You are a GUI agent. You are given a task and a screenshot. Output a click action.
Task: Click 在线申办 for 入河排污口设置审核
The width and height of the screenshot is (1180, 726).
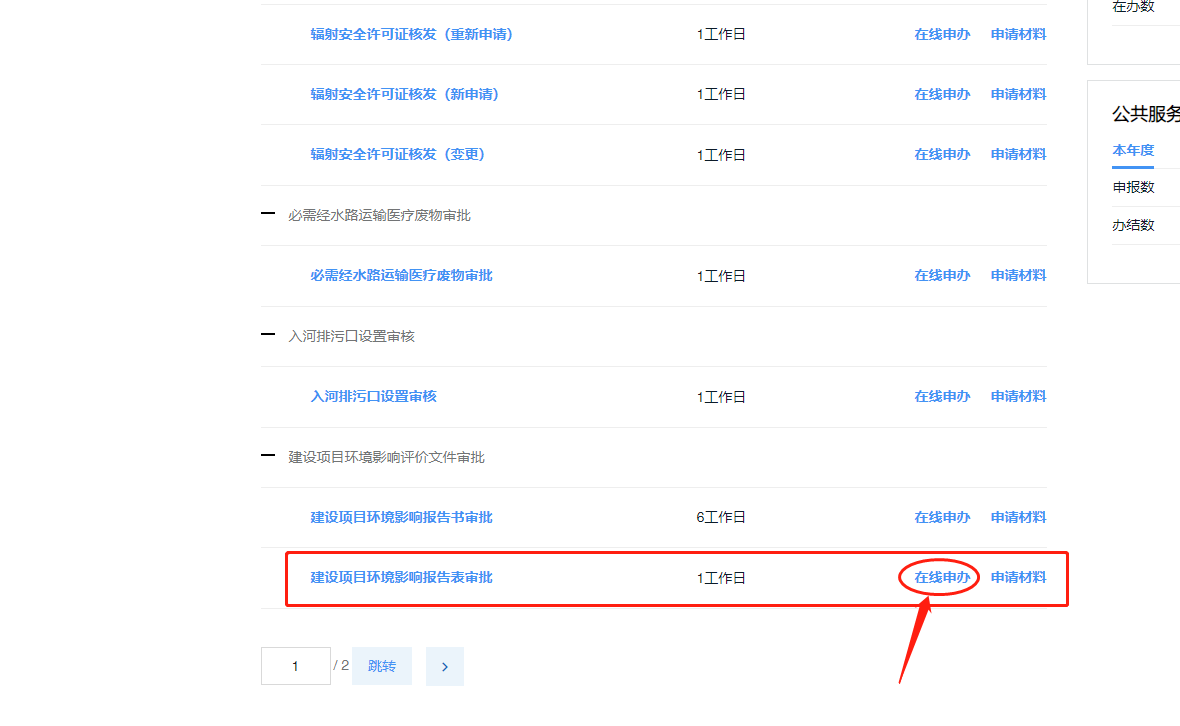point(941,396)
